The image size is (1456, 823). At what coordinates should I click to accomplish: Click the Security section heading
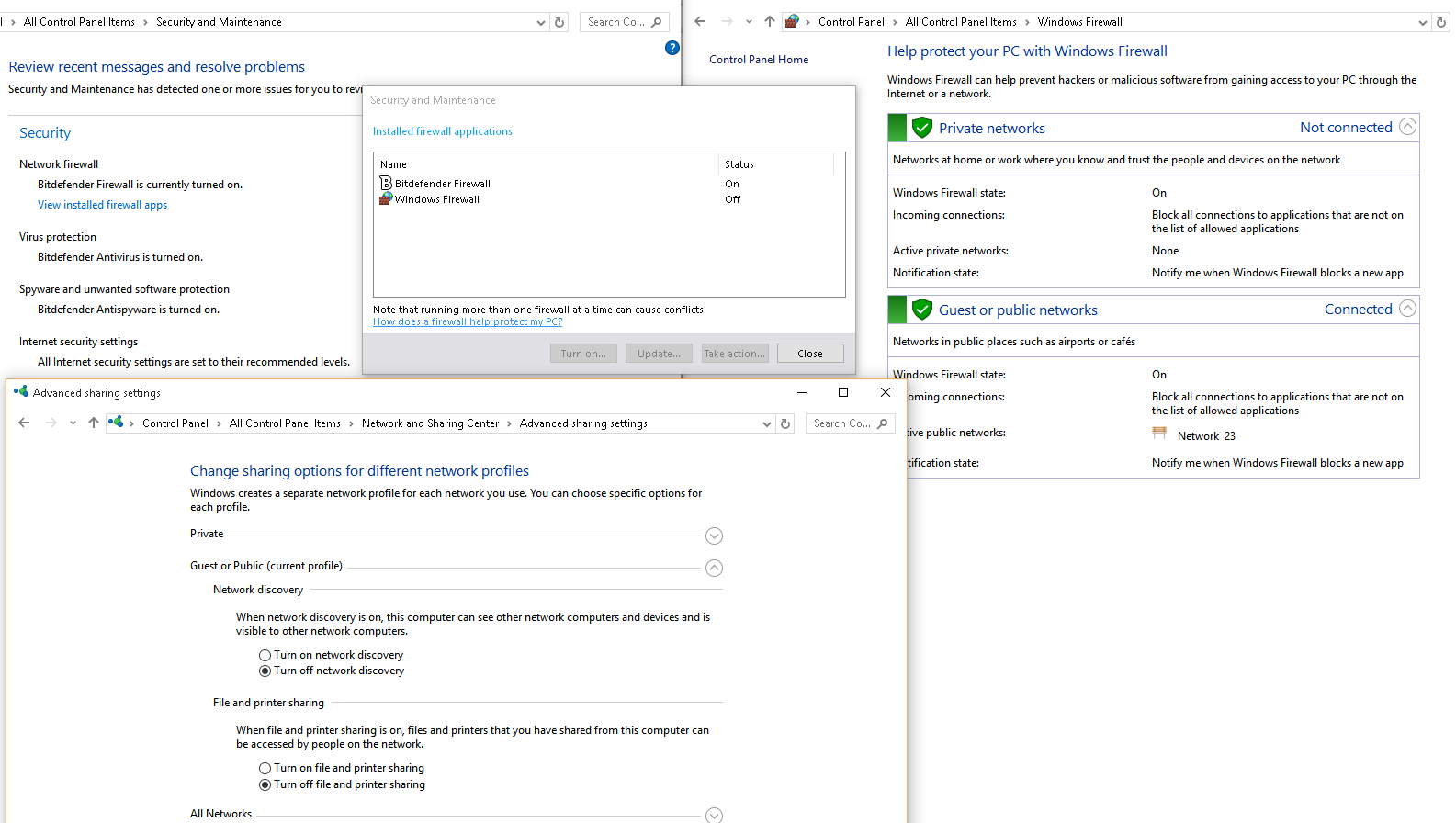pos(45,133)
